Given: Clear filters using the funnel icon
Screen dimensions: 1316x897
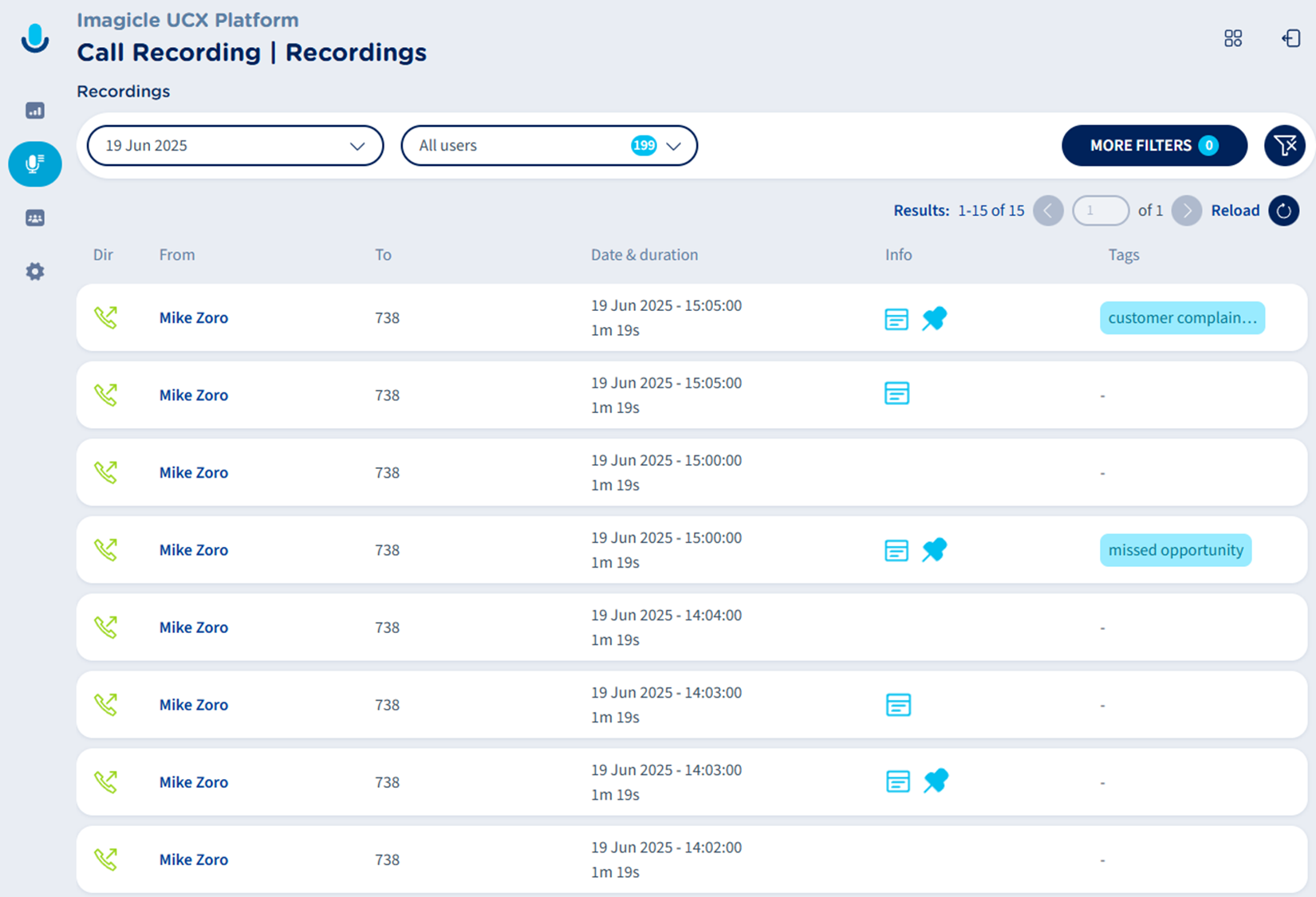Looking at the screenshot, I should [x=1284, y=146].
